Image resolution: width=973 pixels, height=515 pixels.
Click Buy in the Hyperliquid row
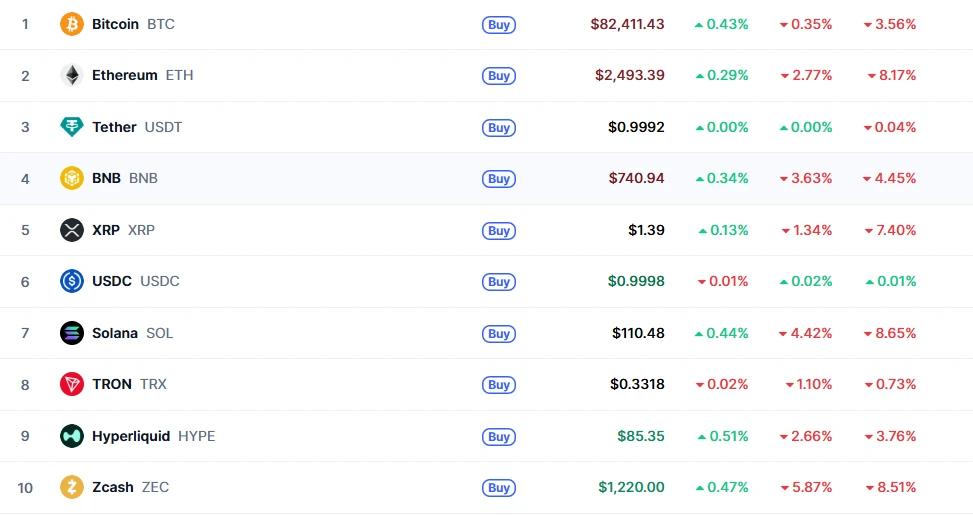499,437
